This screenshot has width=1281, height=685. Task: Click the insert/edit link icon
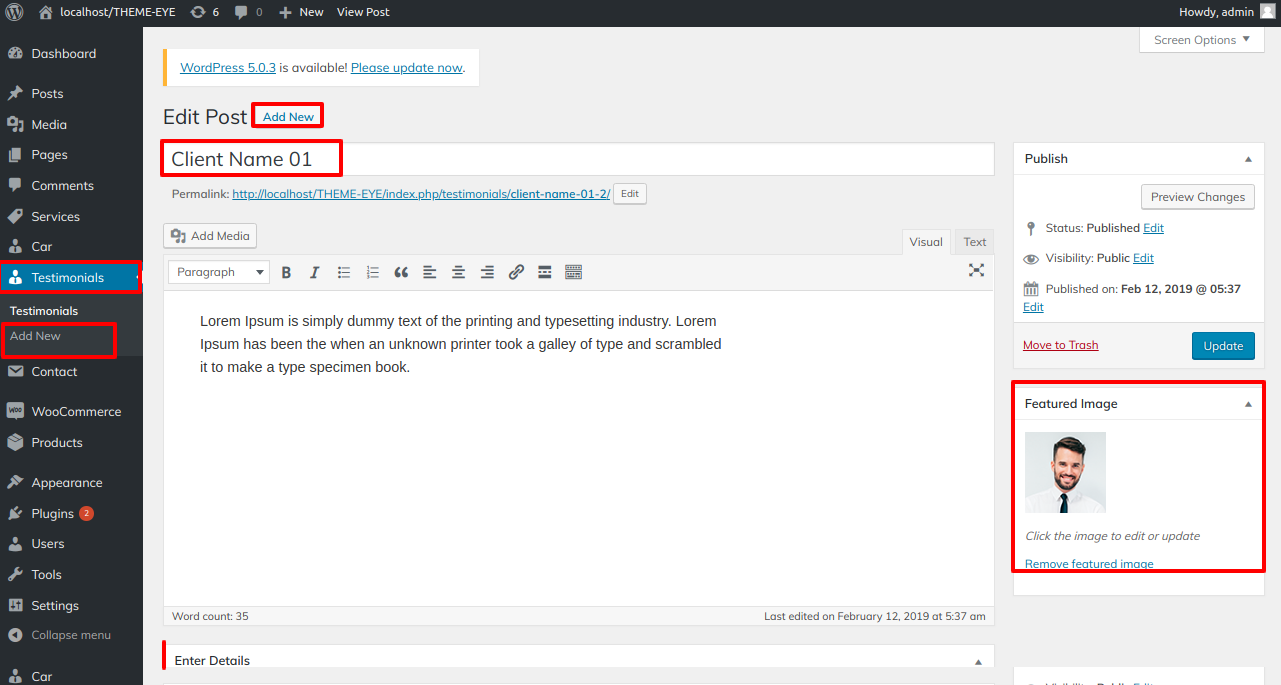click(516, 272)
